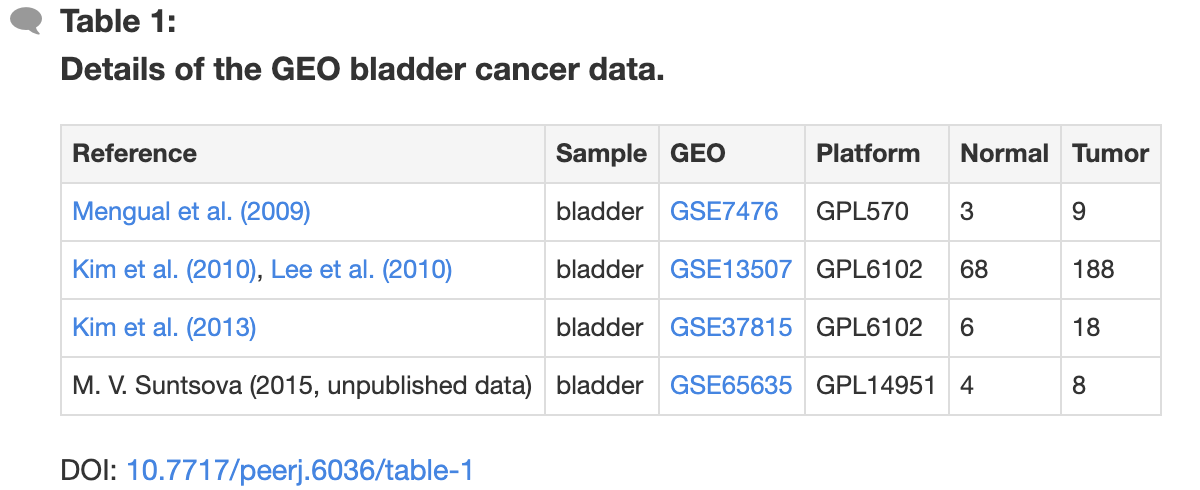Click the Table 1: title text
Screen dimensions: 1200x490
[x=118, y=21]
